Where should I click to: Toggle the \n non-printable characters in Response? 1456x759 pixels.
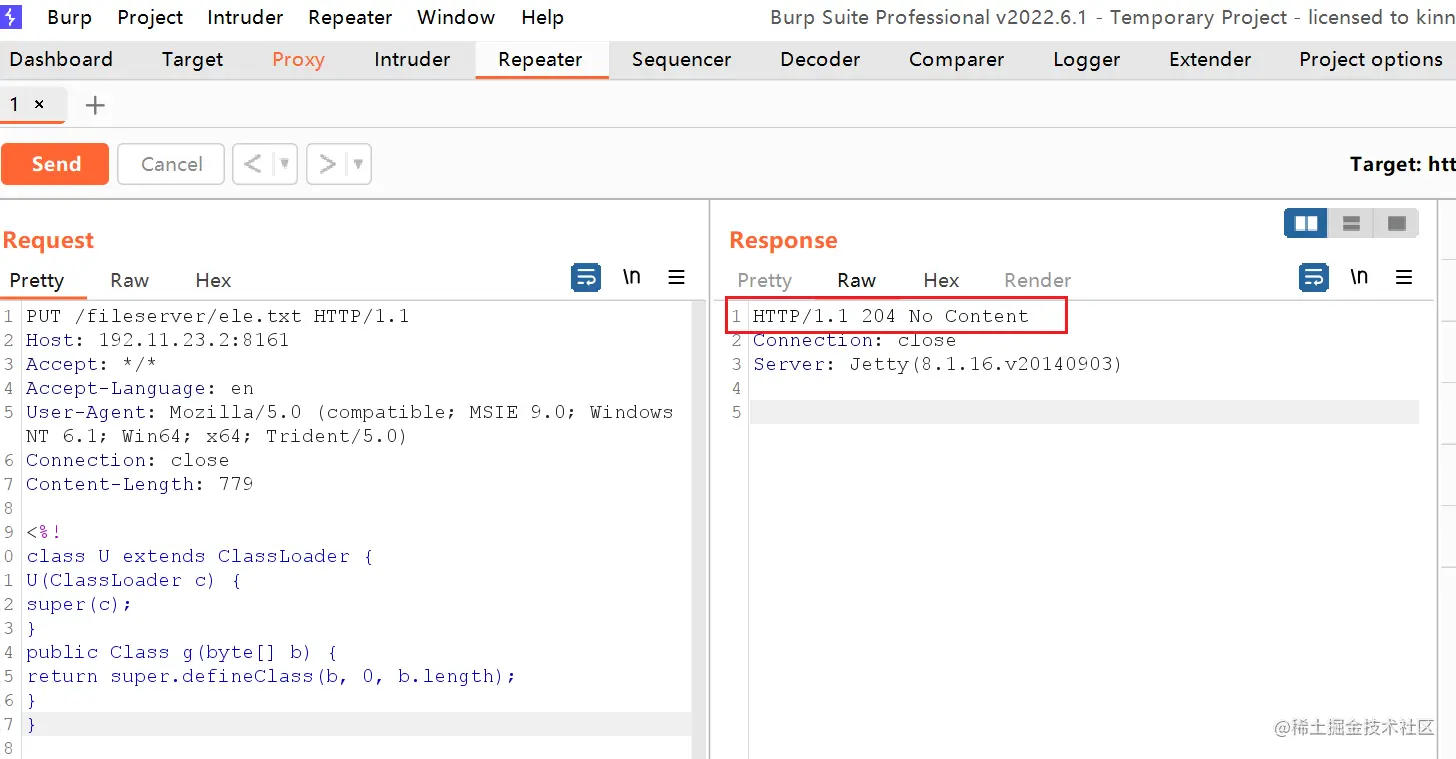point(1359,277)
